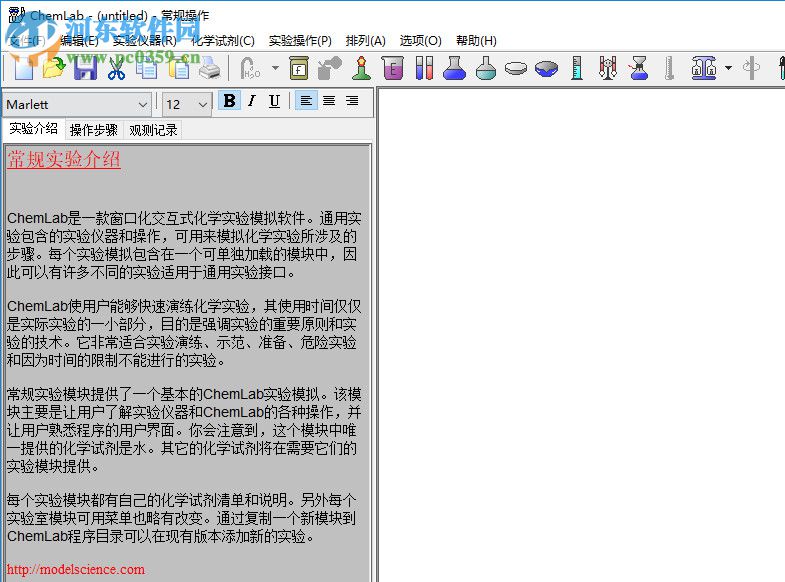Viewport: 785px width, 582px height.
Task: Open the 化学试剂(C) menu
Action: click(x=223, y=41)
